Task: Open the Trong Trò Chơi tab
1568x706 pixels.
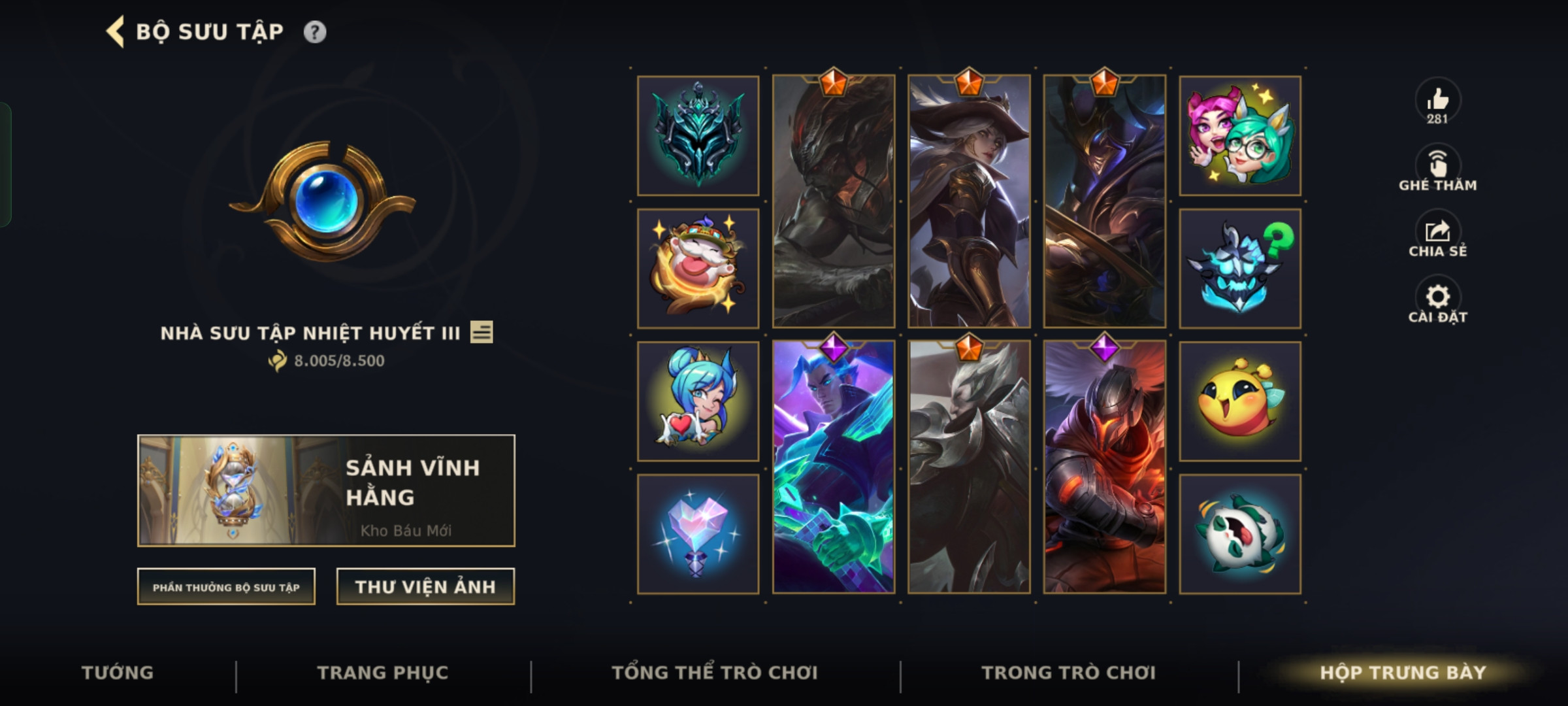Action: coord(1068,673)
